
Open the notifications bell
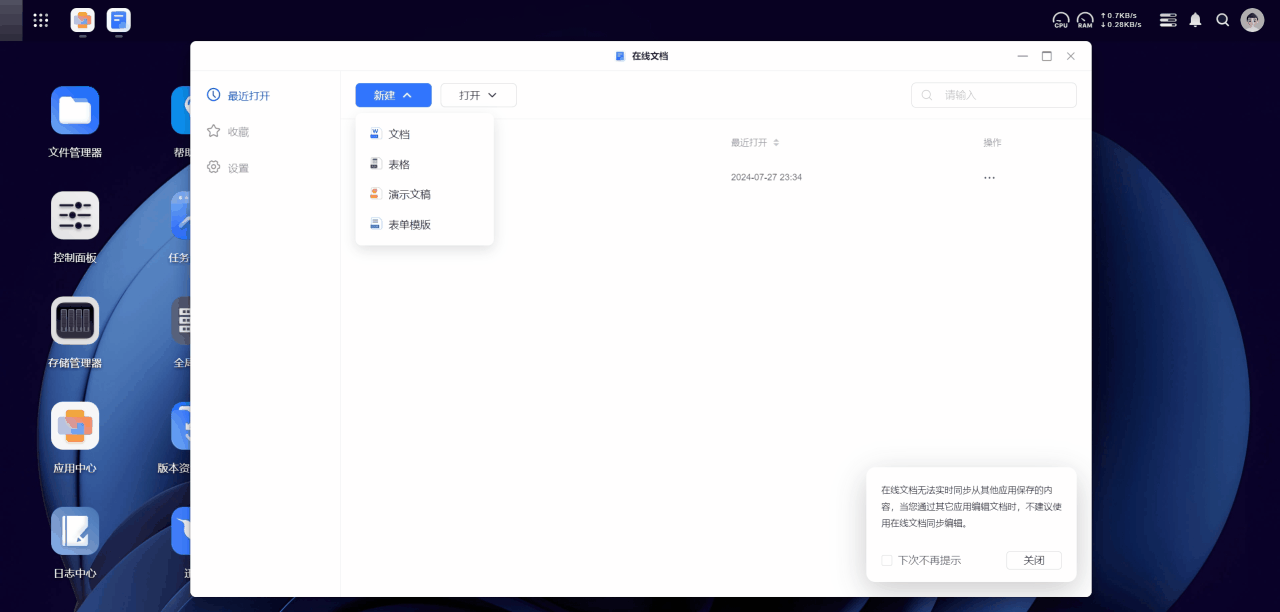[1195, 20]
